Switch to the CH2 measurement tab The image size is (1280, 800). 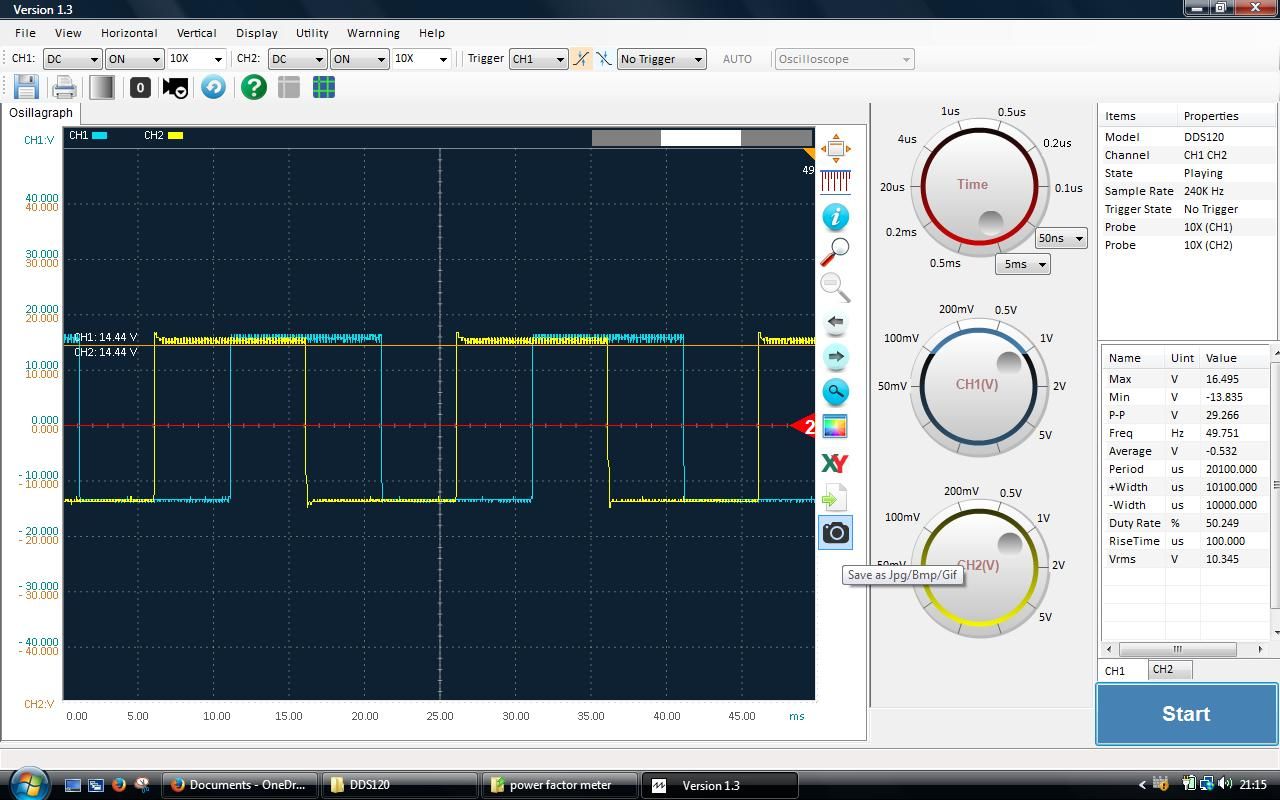click(1166, 670)
